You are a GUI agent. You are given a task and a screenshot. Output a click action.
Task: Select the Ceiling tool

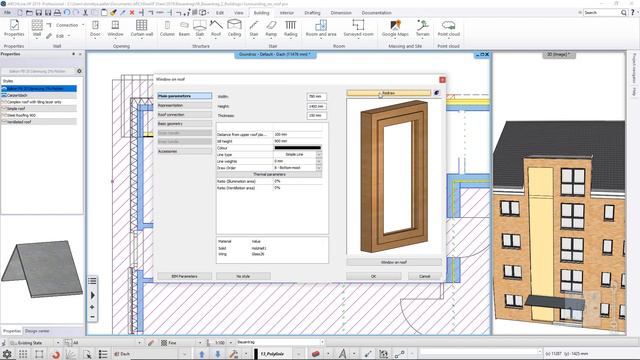234,29
